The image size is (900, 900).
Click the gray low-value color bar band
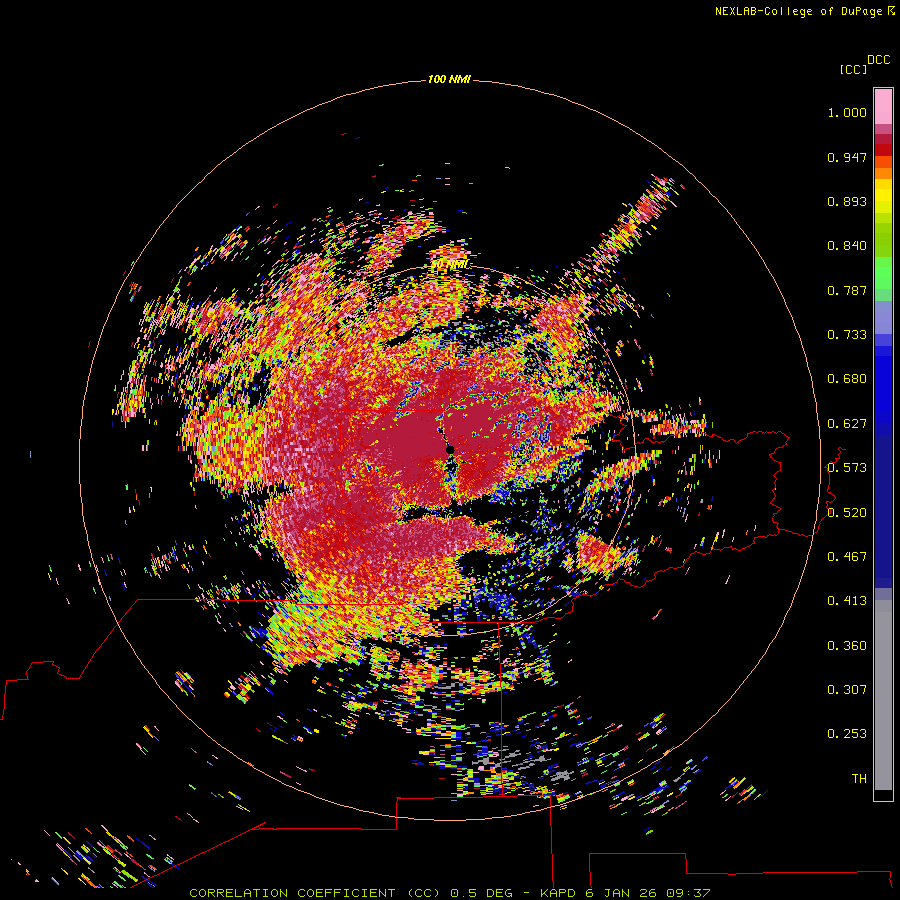[883, 695]
